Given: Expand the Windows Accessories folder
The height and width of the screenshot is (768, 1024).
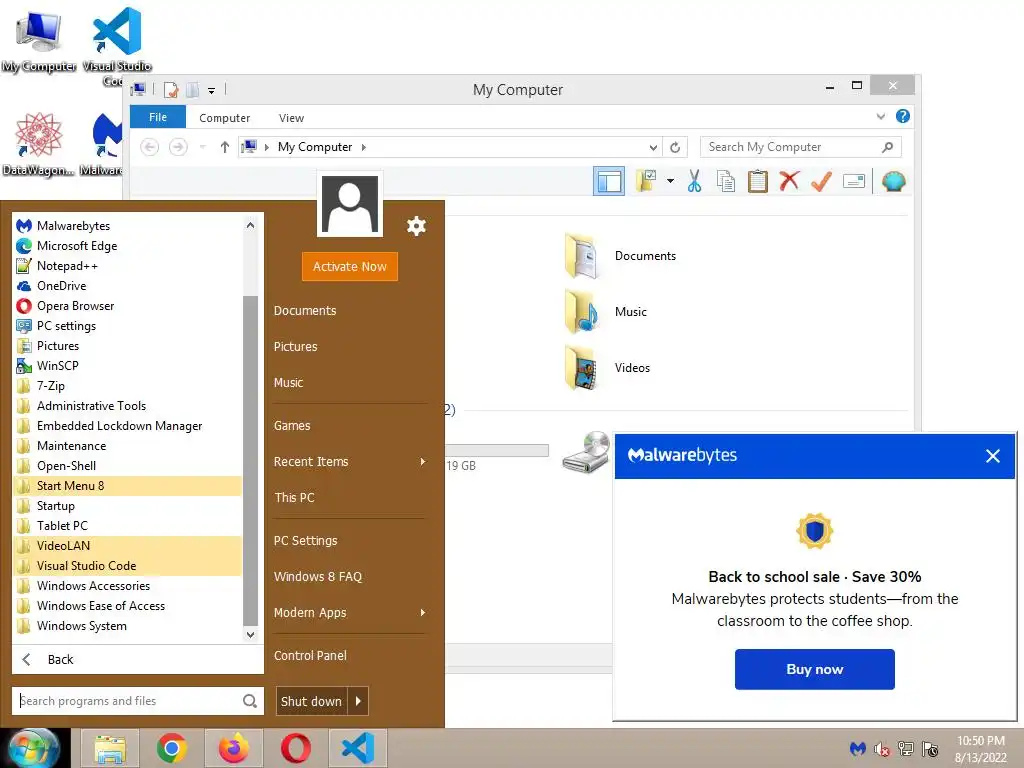Looking at the screenshot, I should 127,586.
